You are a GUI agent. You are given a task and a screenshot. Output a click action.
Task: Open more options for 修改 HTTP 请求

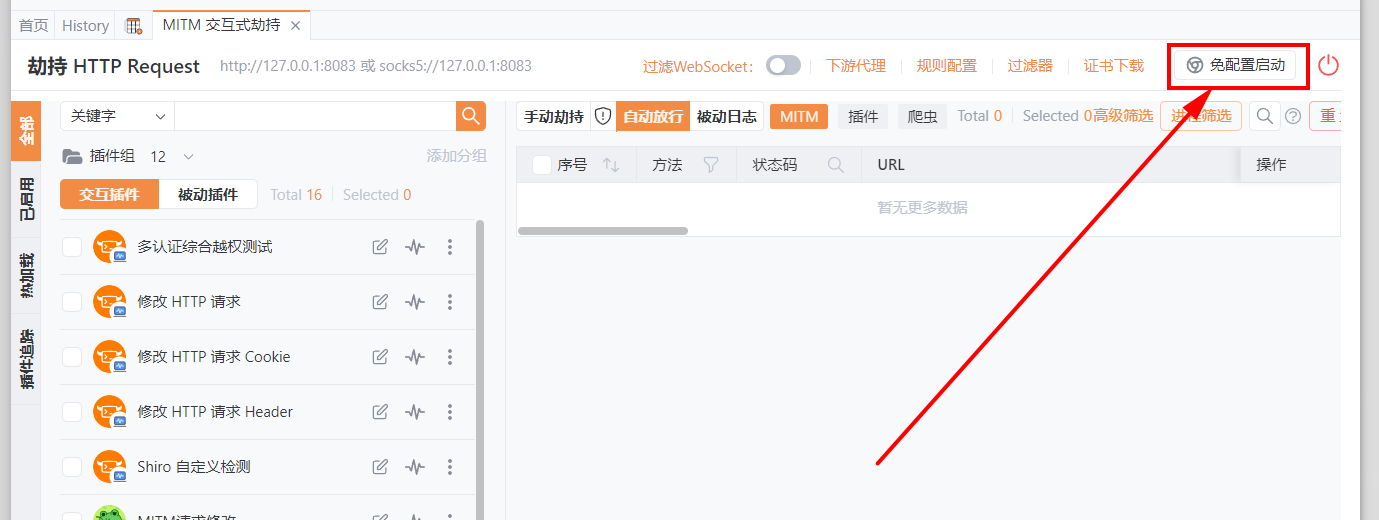(450, 302)
